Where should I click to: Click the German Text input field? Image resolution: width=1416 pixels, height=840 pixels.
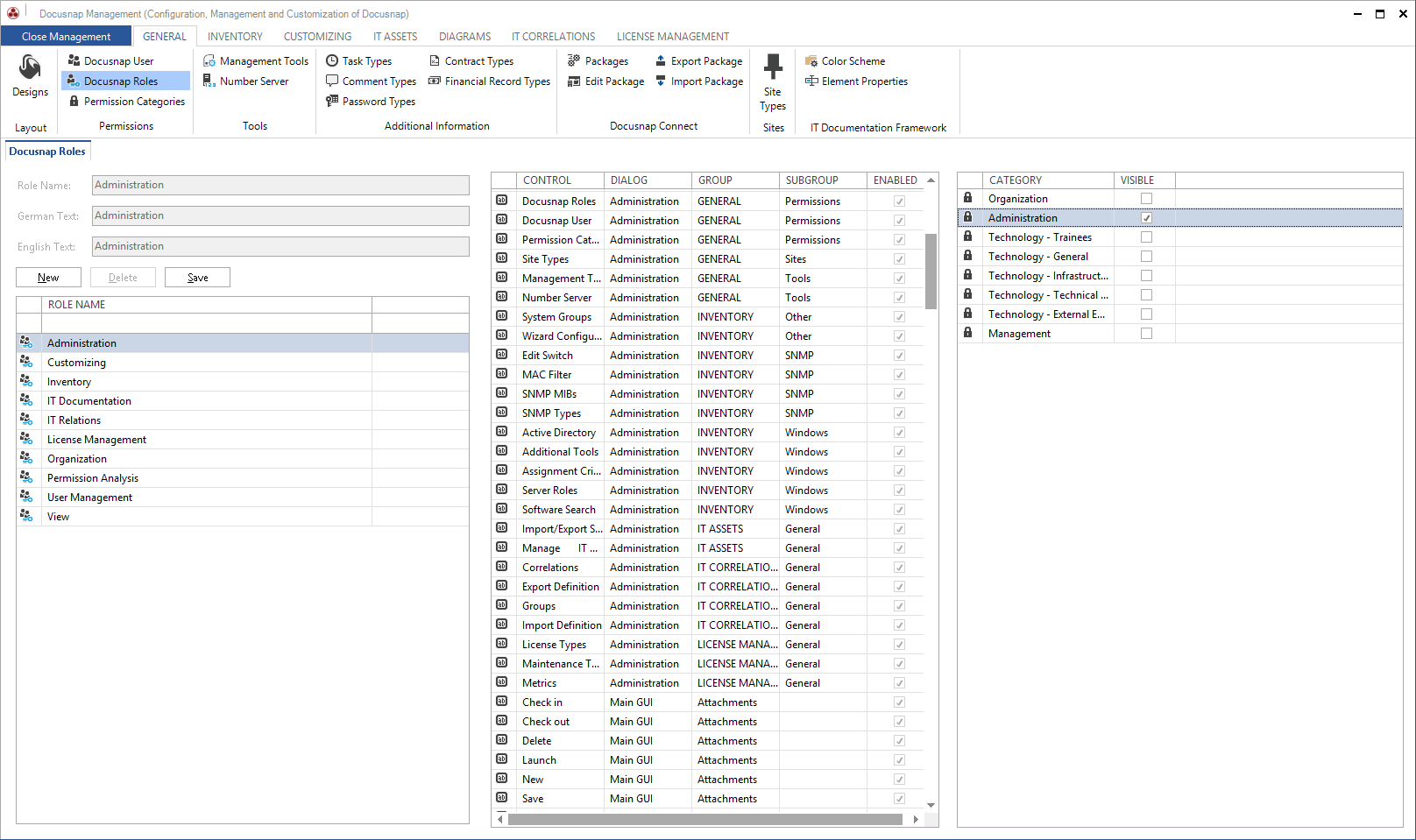pos(280,215)
